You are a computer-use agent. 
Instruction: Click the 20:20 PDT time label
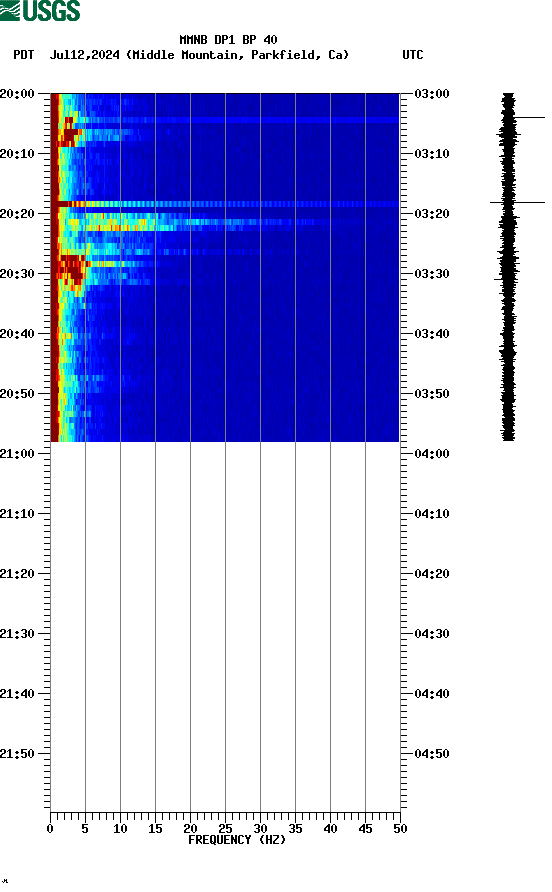tap(17, 214)
